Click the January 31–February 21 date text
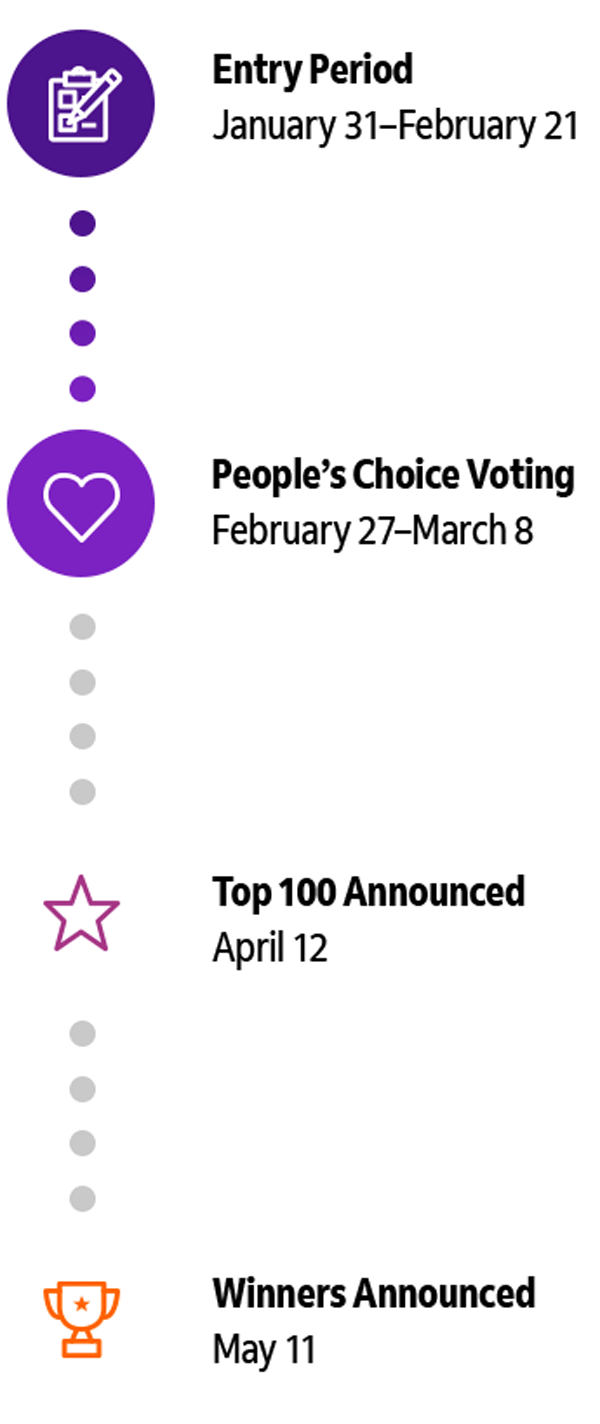Image resolution: width=600 pixels, height=1424 pixels. pos(395,127)
